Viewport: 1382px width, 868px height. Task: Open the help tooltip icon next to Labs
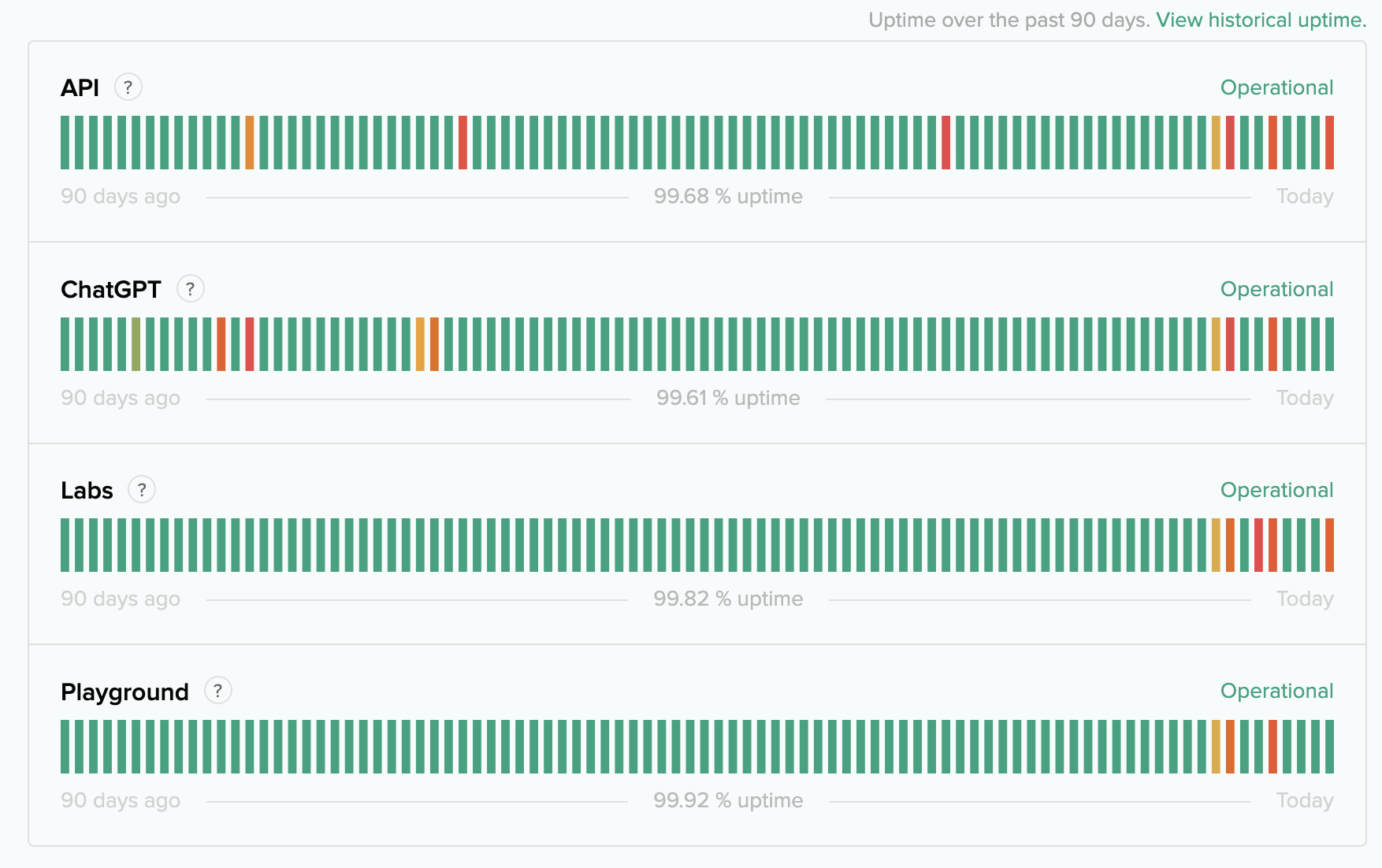tap(142, 489)
